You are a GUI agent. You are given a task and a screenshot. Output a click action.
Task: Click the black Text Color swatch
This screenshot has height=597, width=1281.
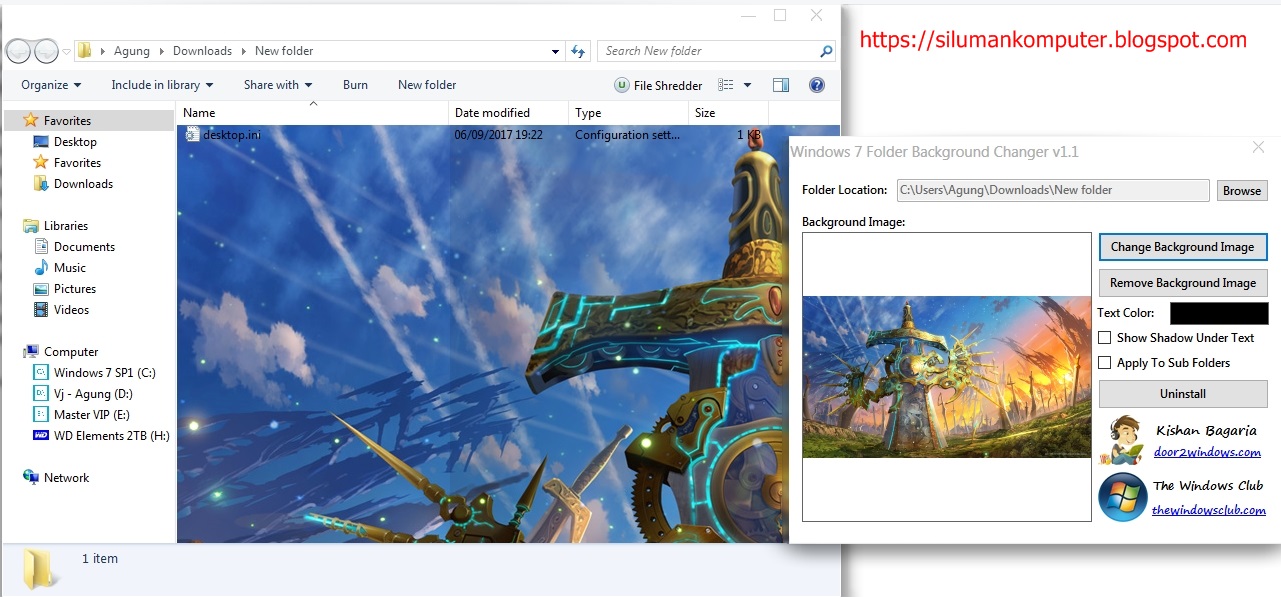[x=1219, y=313]
